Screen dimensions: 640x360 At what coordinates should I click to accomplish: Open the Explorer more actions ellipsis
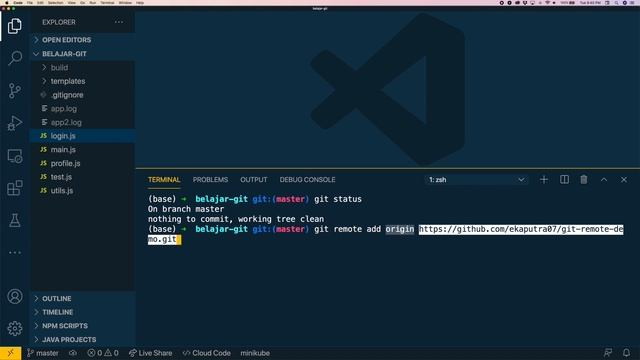coord(119,22)
